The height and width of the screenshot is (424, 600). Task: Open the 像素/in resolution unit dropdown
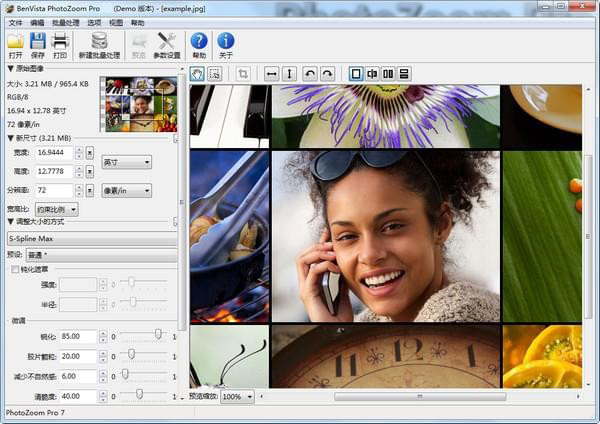pyautogui.click(x=126, y=190)
